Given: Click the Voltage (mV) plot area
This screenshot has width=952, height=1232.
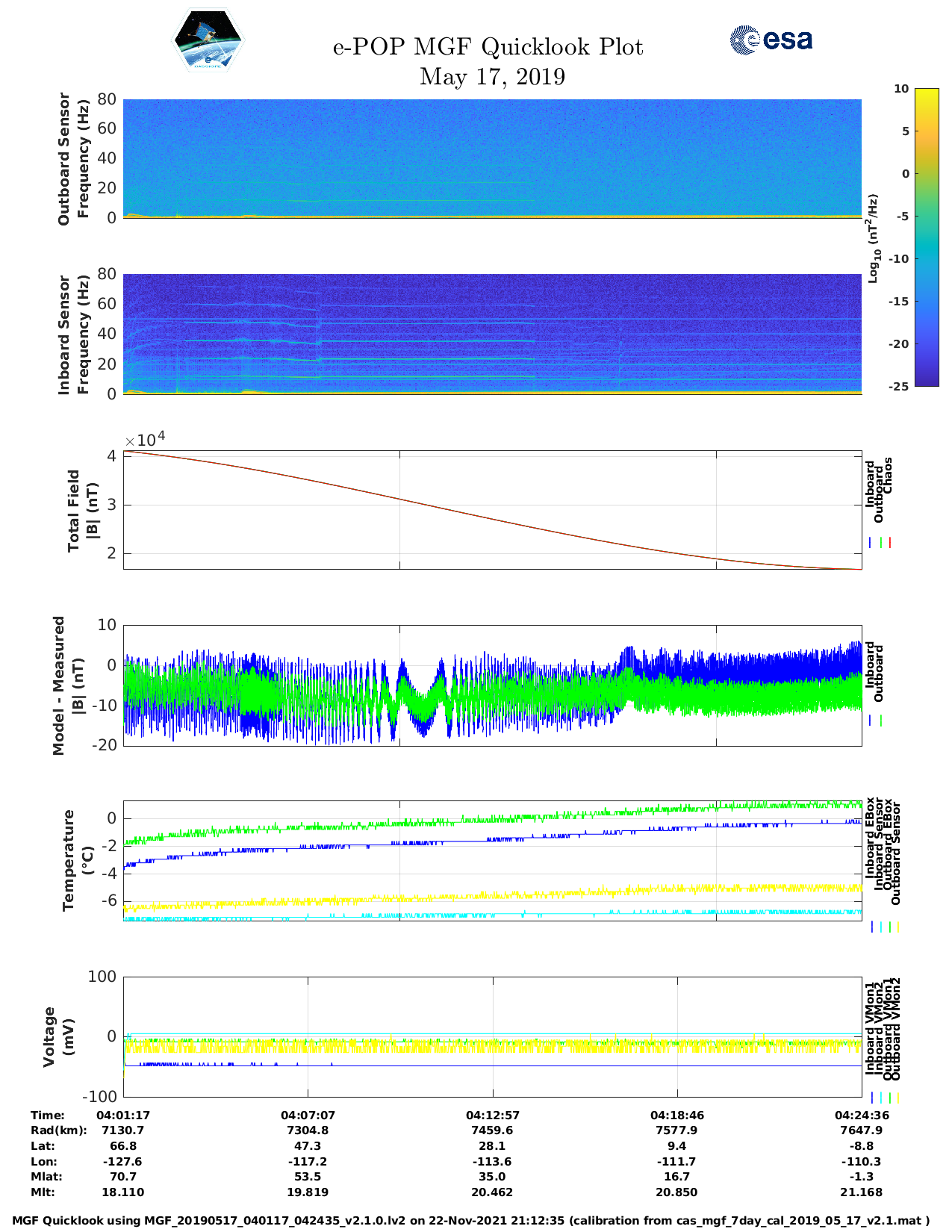Looking at the screenshot, I should coord(492,1036).
